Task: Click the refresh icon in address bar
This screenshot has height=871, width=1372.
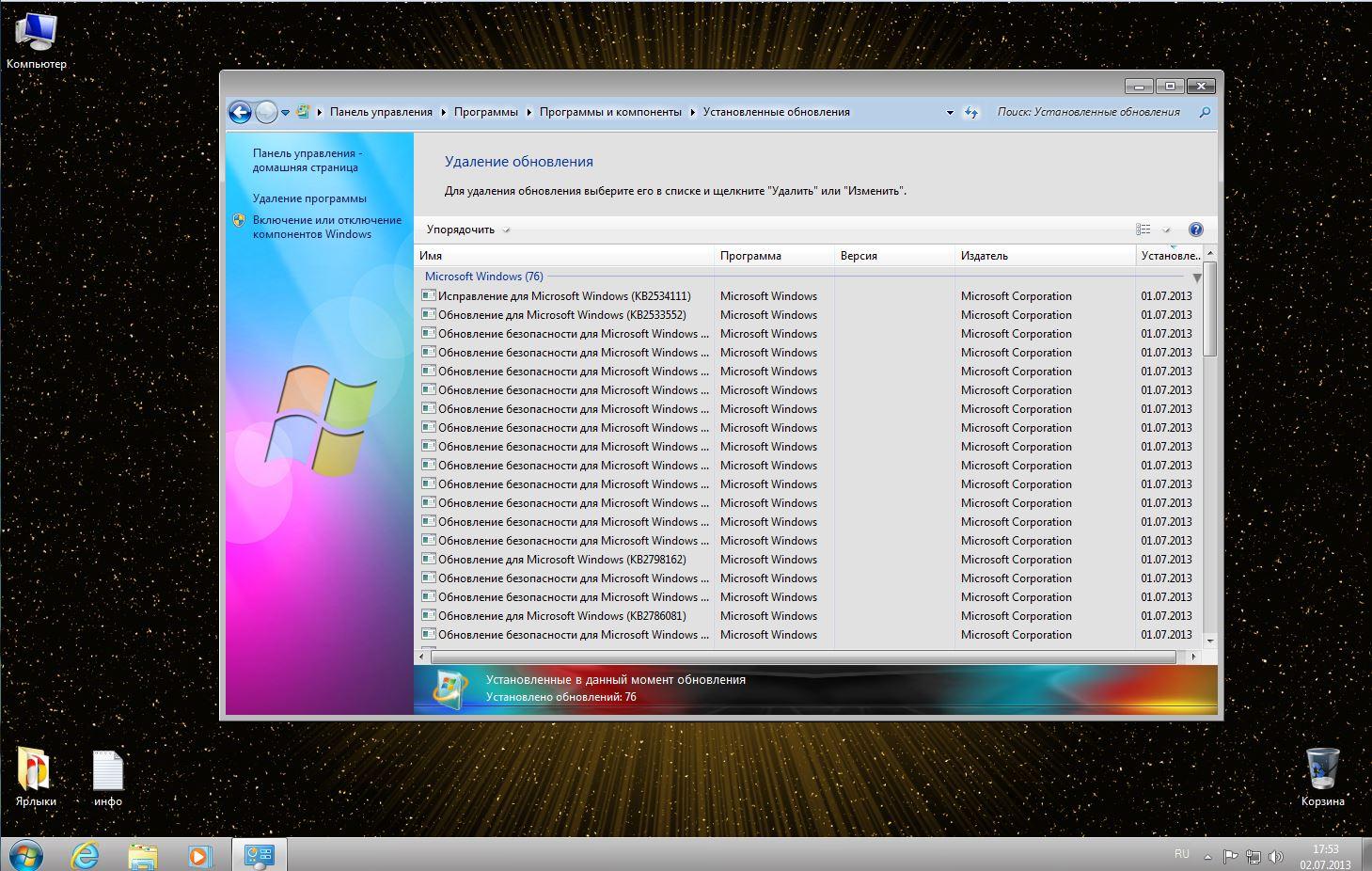Action: coord(971,113)
